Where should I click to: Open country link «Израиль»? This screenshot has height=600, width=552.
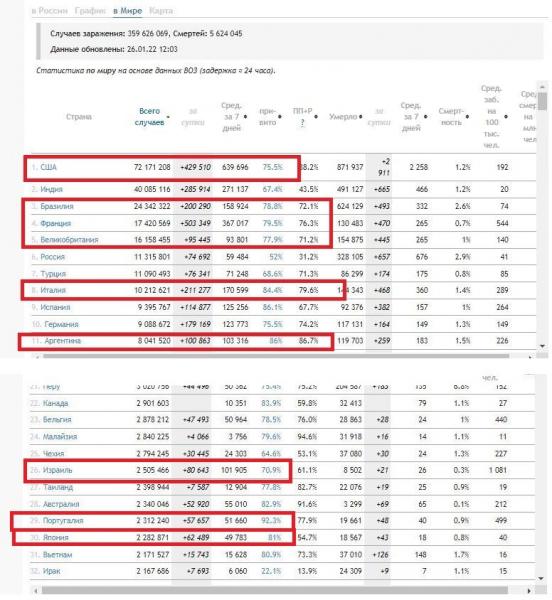click(x=57, y=470)
